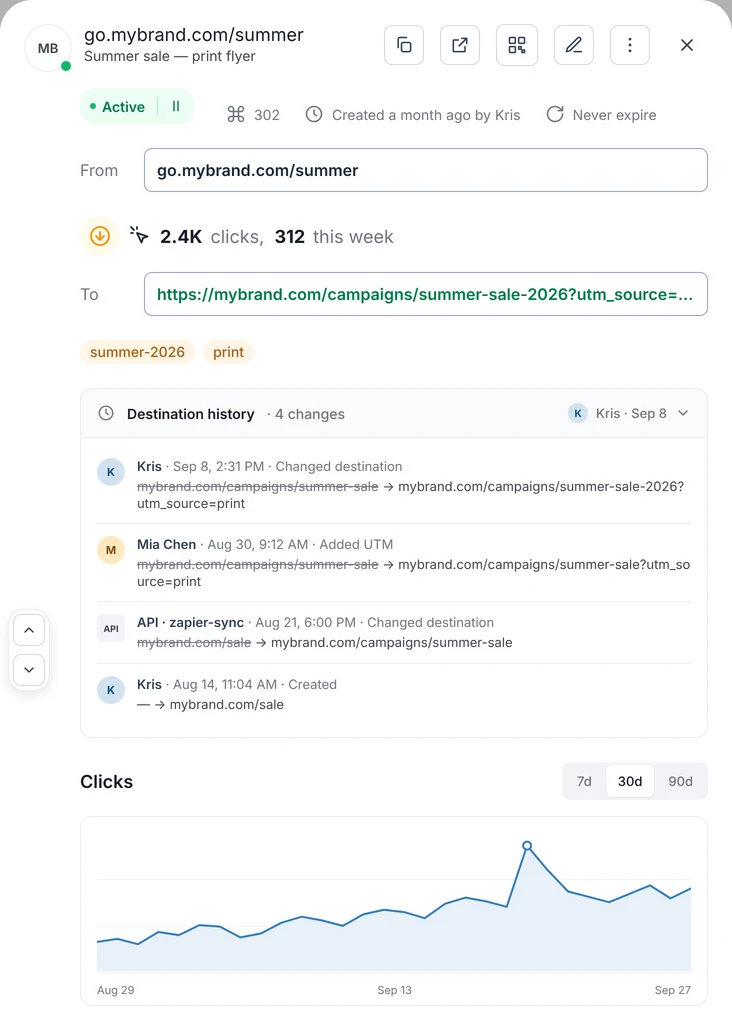Click Kris · Sep 8 in history header
Screen dimensions: 732x1010
coord(631,414)
